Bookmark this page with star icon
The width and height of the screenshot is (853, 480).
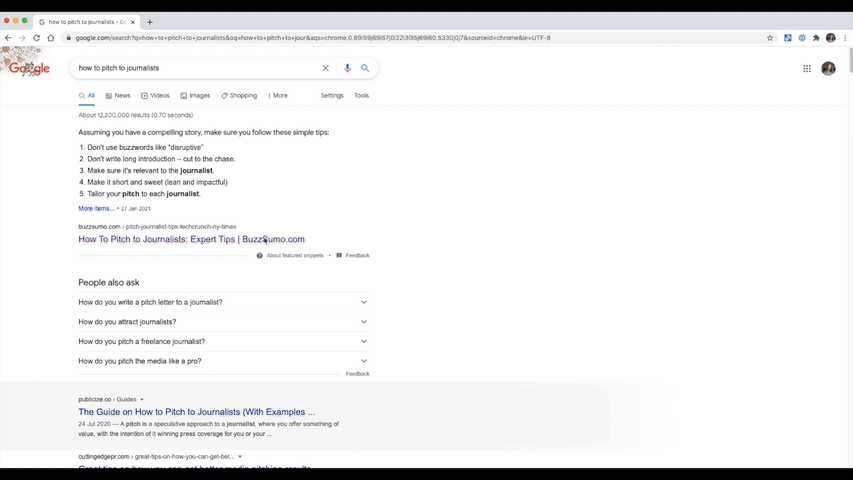770,38
